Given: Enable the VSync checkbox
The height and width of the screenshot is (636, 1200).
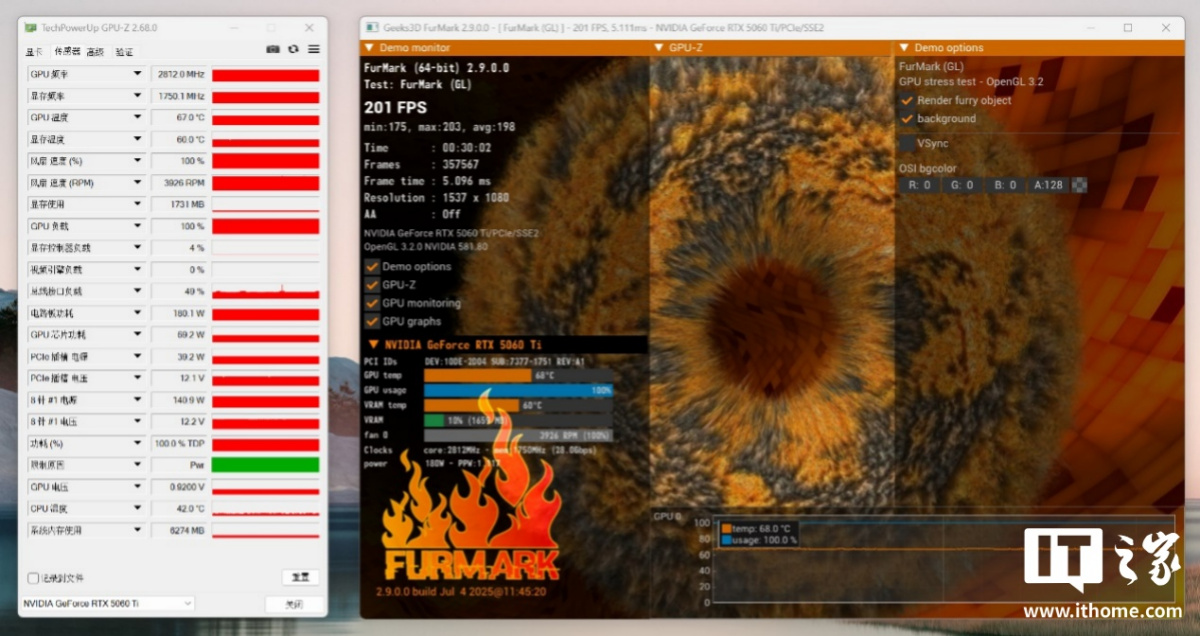Looking at the screenshot, I should coord(907,143).
